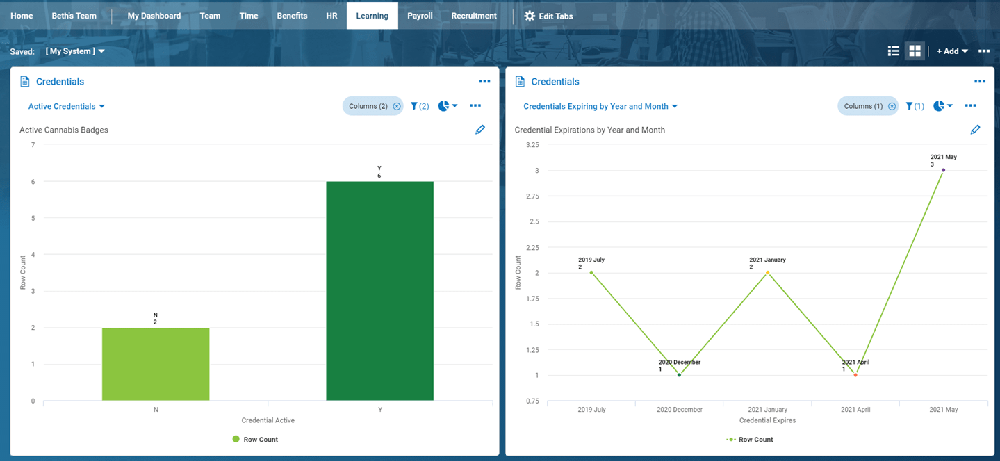The image size is (1000, 461).
Task: Open the + Add dropdown
Action: coord(952,51)
